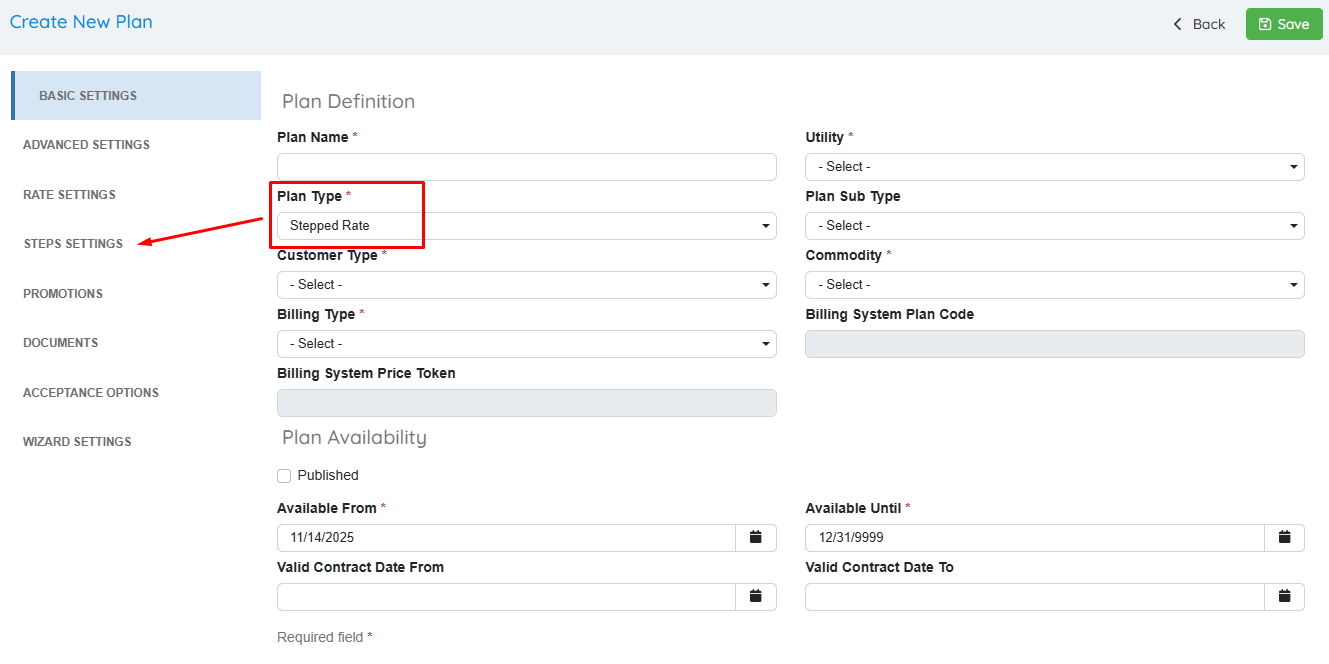Click the Save button
The height and width of the screenshot is (664, 1329).
pos(1283,24)
